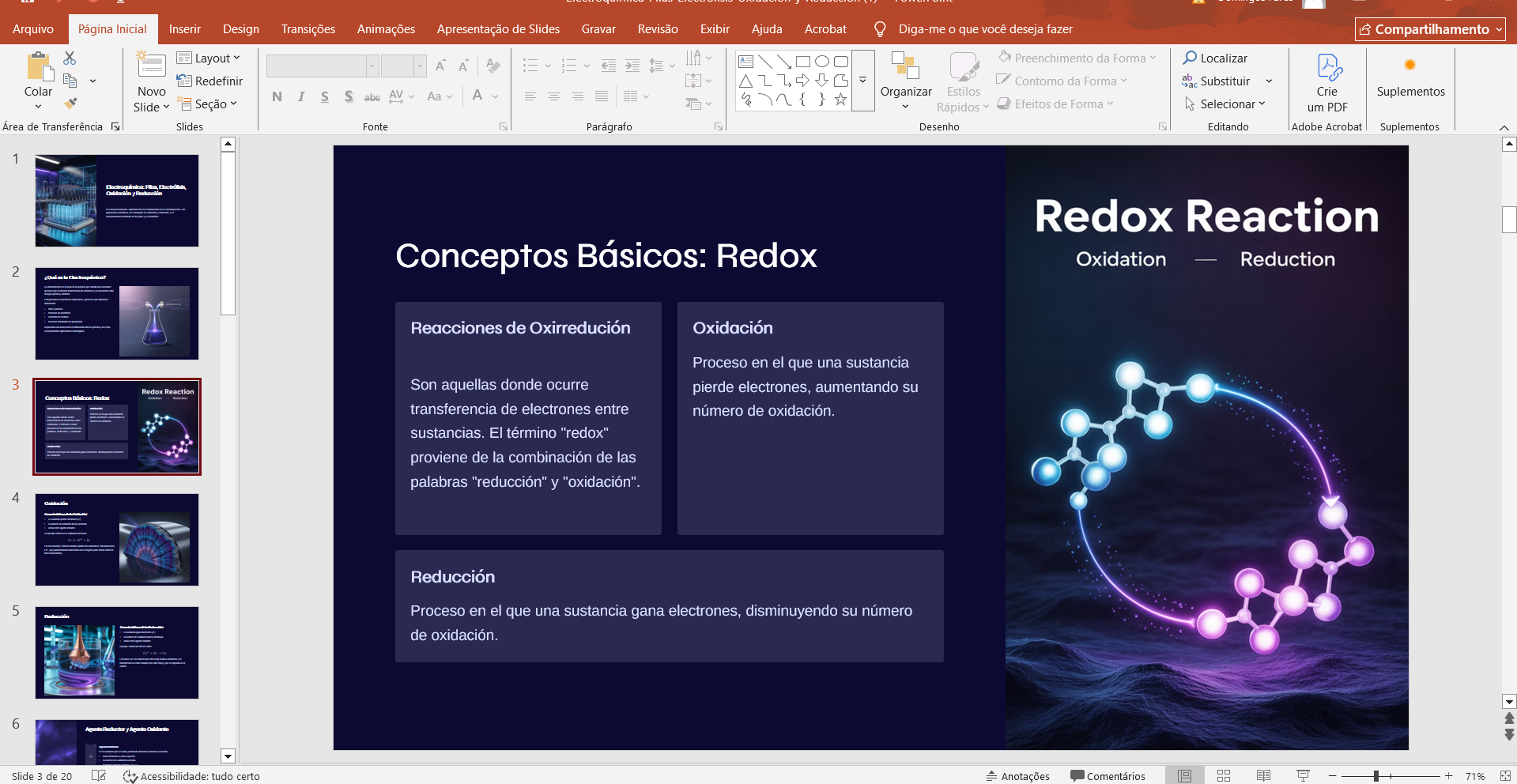
Task: Select the Format Painter brush icon
Action: point(70,103)
